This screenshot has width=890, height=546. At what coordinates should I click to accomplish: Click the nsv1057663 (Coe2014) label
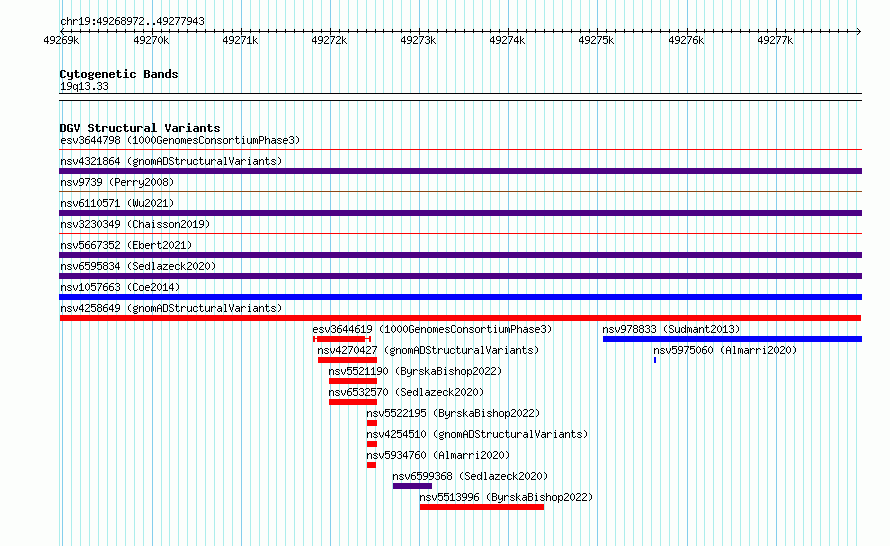point(120,287)
